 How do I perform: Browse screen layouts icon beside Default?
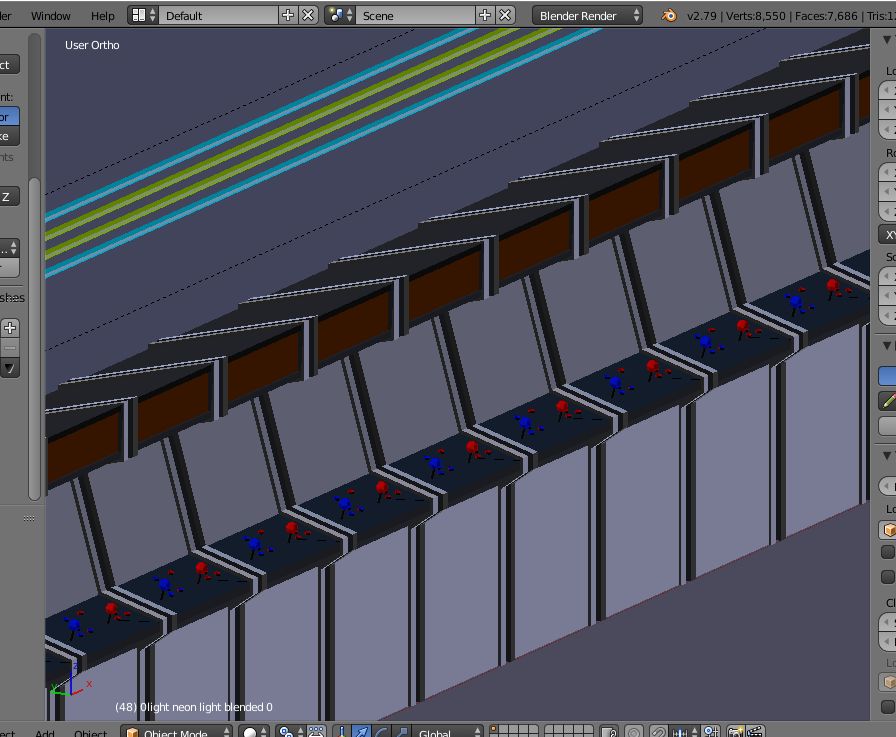coord(143,15)
